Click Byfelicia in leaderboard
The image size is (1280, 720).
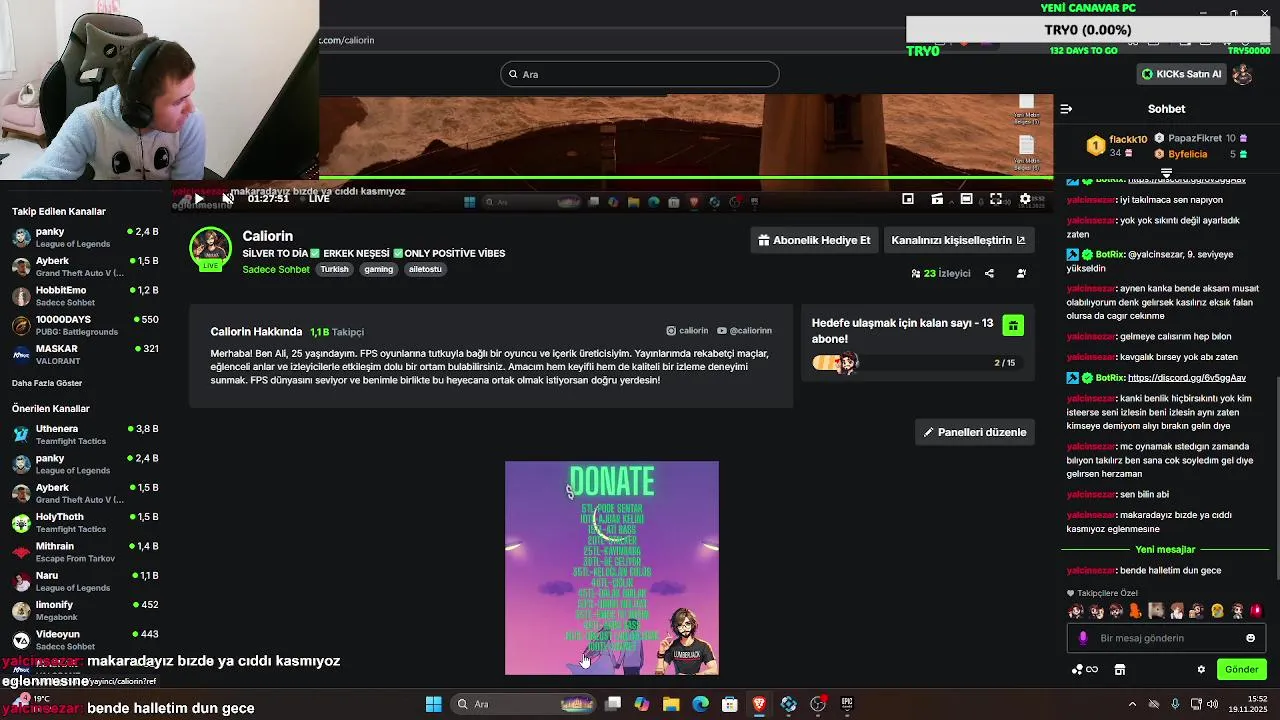pyautogui.click(x=1201, y=154)
